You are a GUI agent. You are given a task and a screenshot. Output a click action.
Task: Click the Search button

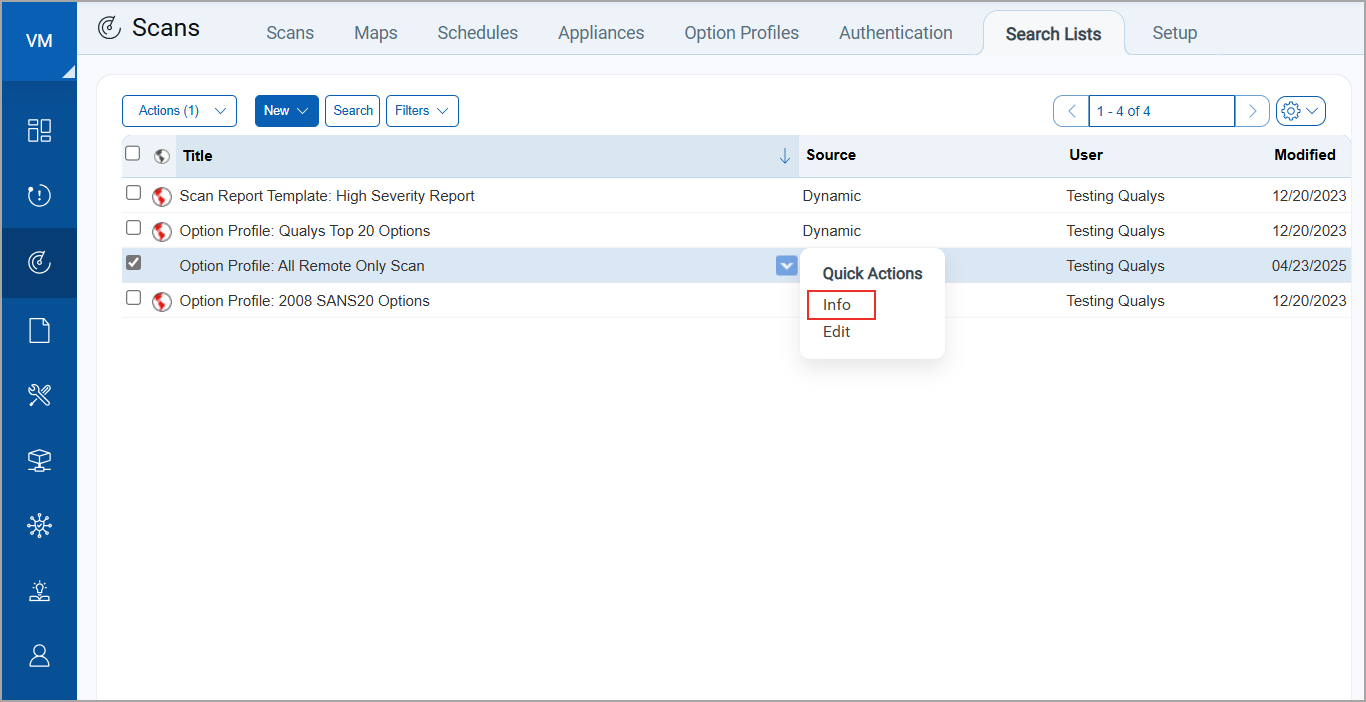(x=353, y=111)
